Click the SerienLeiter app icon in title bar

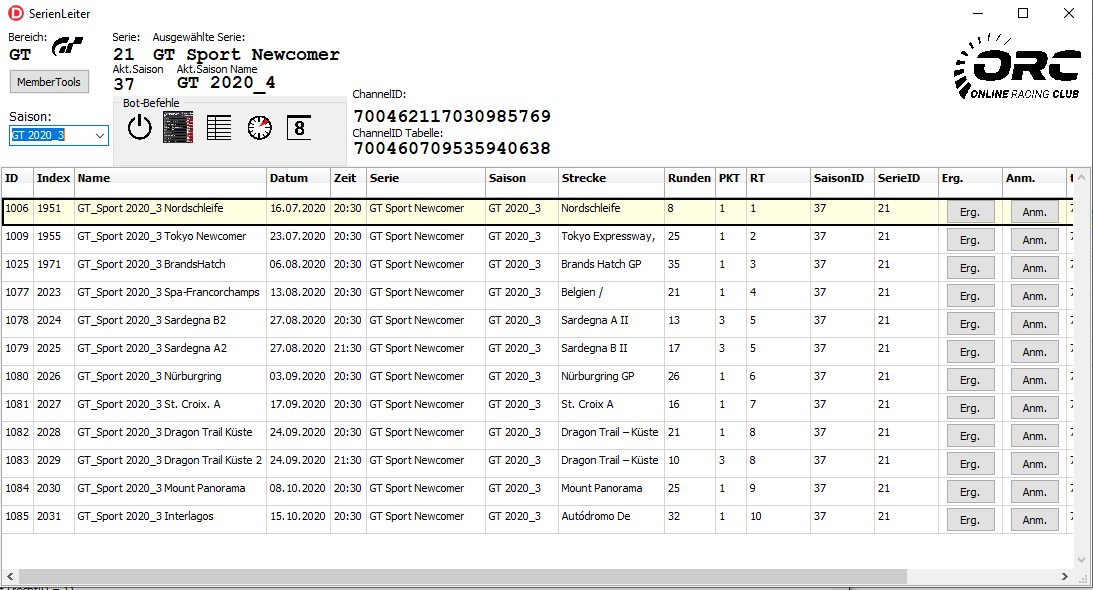click(14, 13)
